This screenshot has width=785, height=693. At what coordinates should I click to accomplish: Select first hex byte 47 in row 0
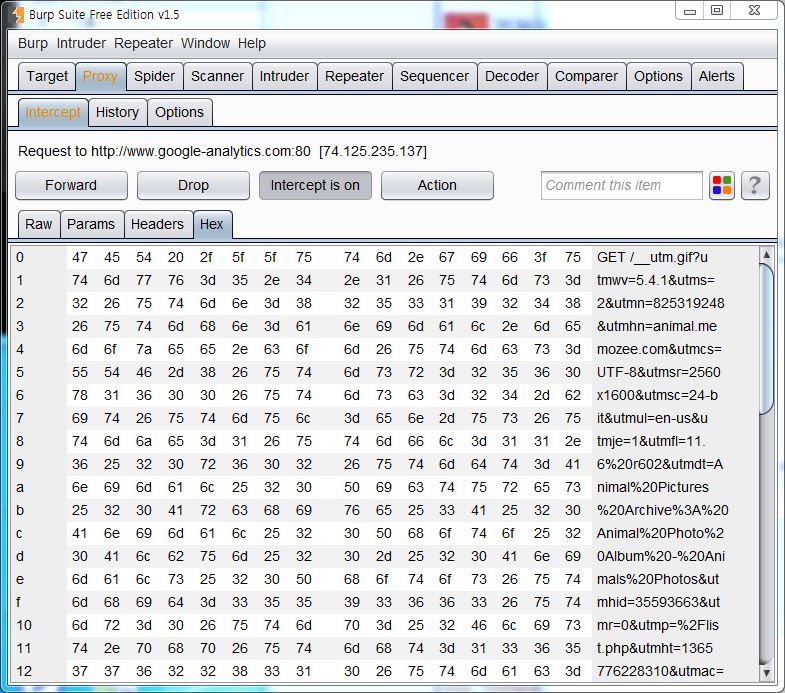pyautogui.click(x=80, y=257)
